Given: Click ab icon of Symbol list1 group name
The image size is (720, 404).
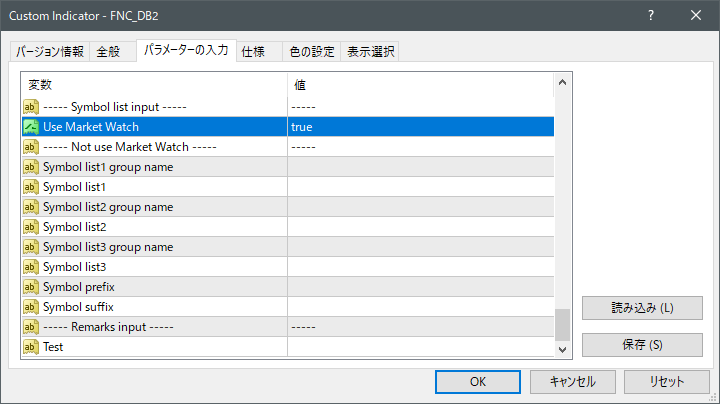Looking at the screenshot, I should pos(31,167).
